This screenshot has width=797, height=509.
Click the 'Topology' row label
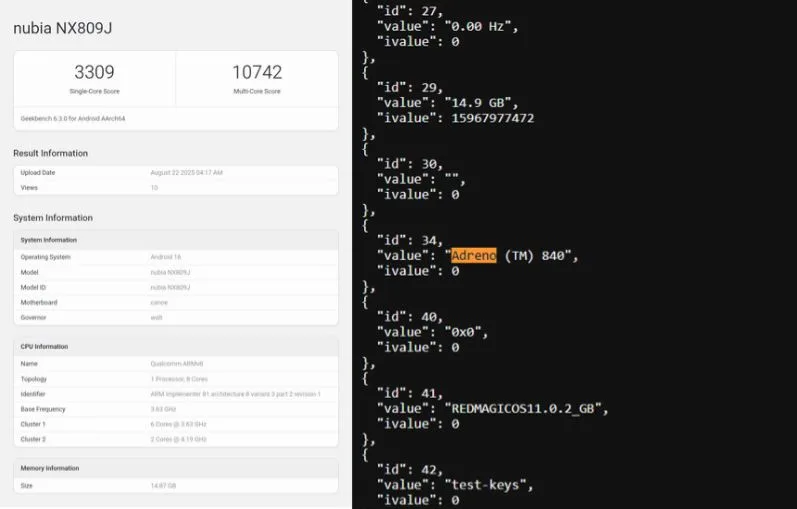34,379
